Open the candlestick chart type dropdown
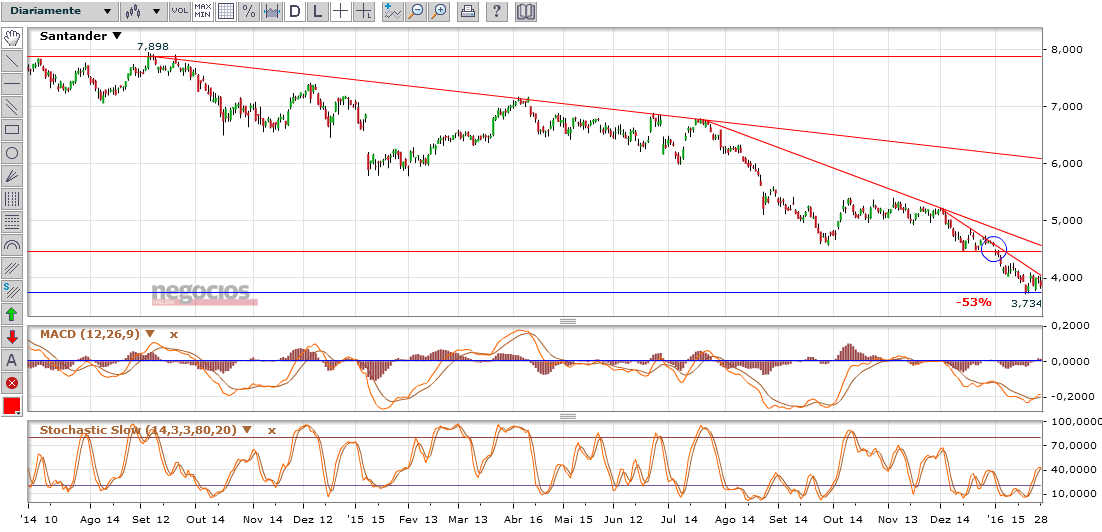Screen dimensions: 1102x532 point(143,12)
